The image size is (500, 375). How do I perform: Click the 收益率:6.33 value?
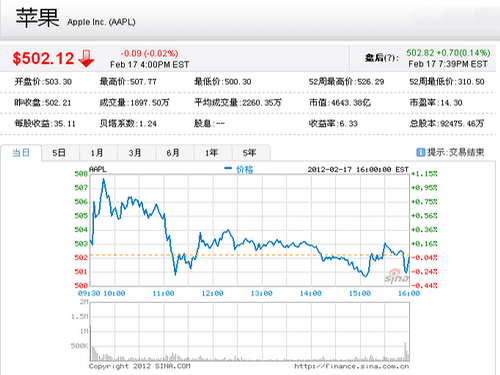tap(333, 124)
